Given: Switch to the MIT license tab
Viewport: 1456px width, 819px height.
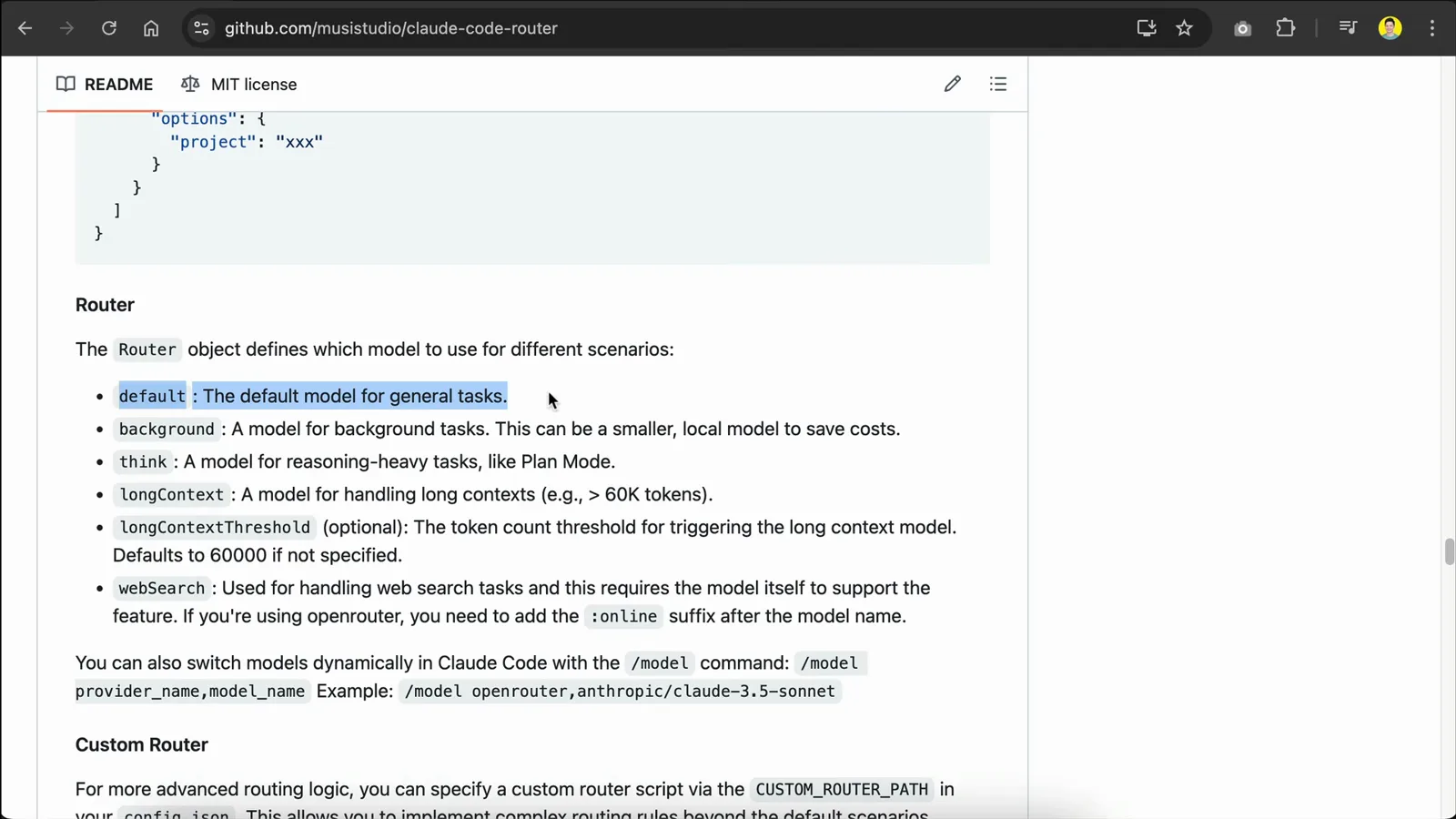Looking at the screenshot, I should point(239,84).
